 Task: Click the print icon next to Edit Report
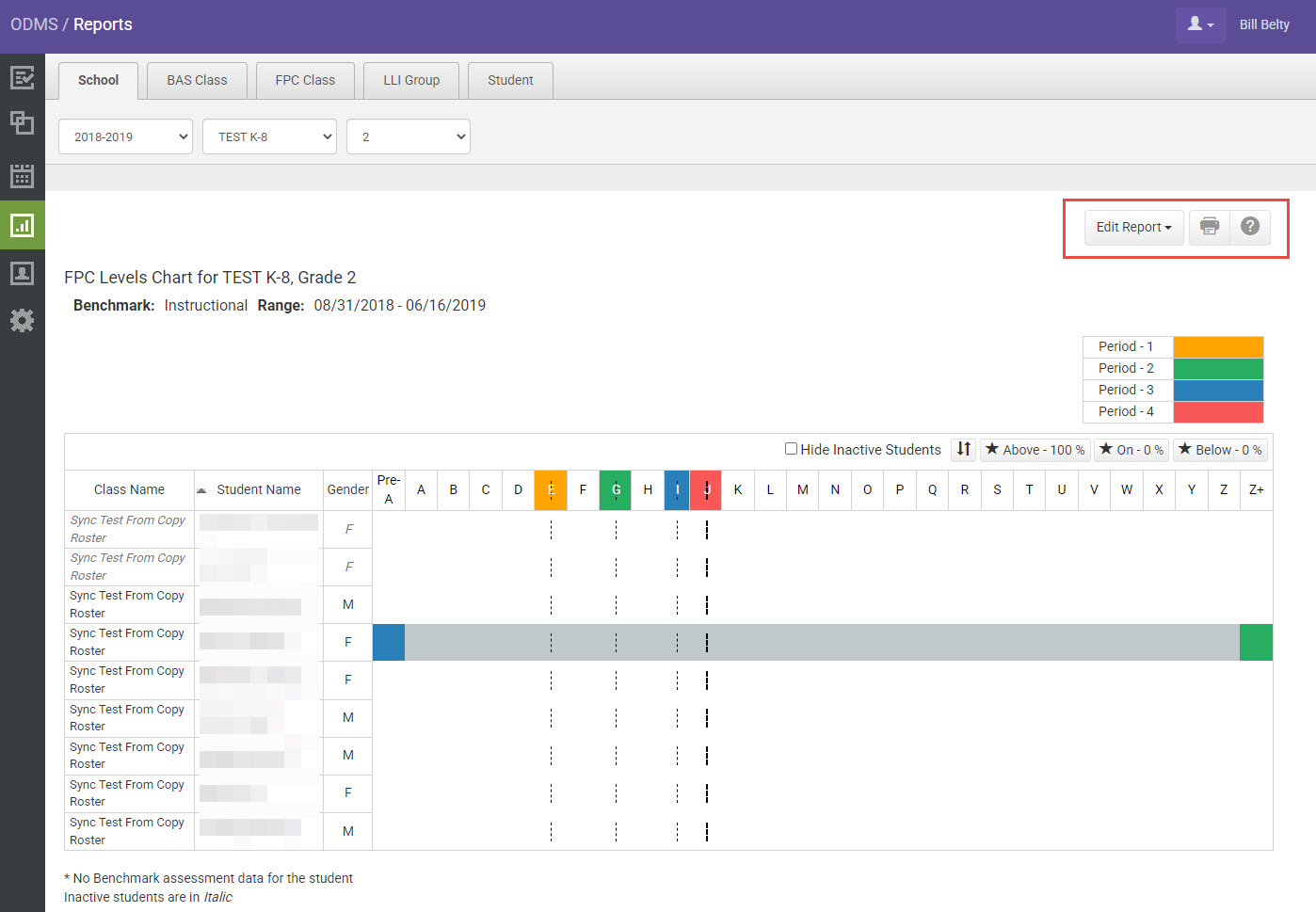[x=1209, y=227]
